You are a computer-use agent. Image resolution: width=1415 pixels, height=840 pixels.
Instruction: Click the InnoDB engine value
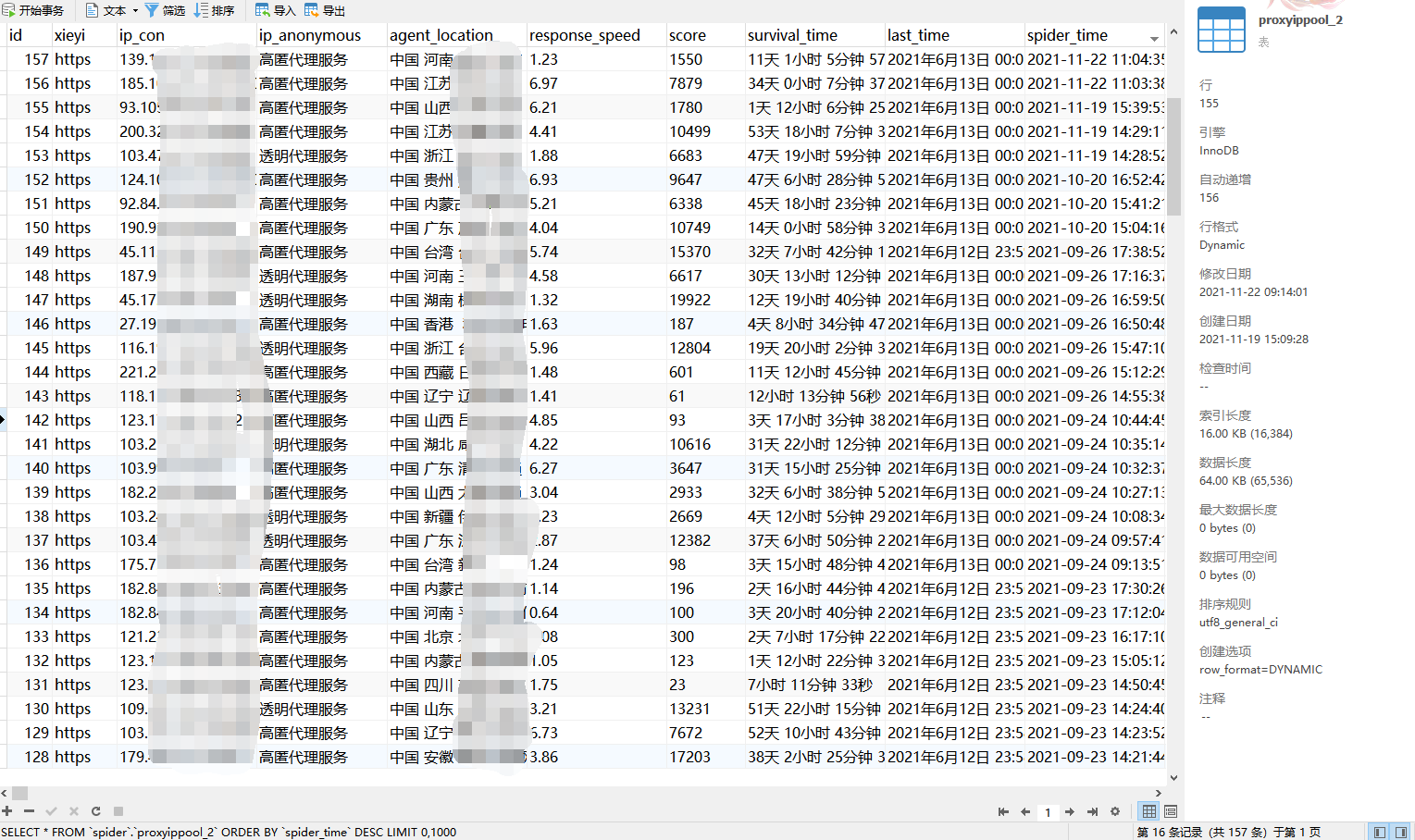[1219, 151]
